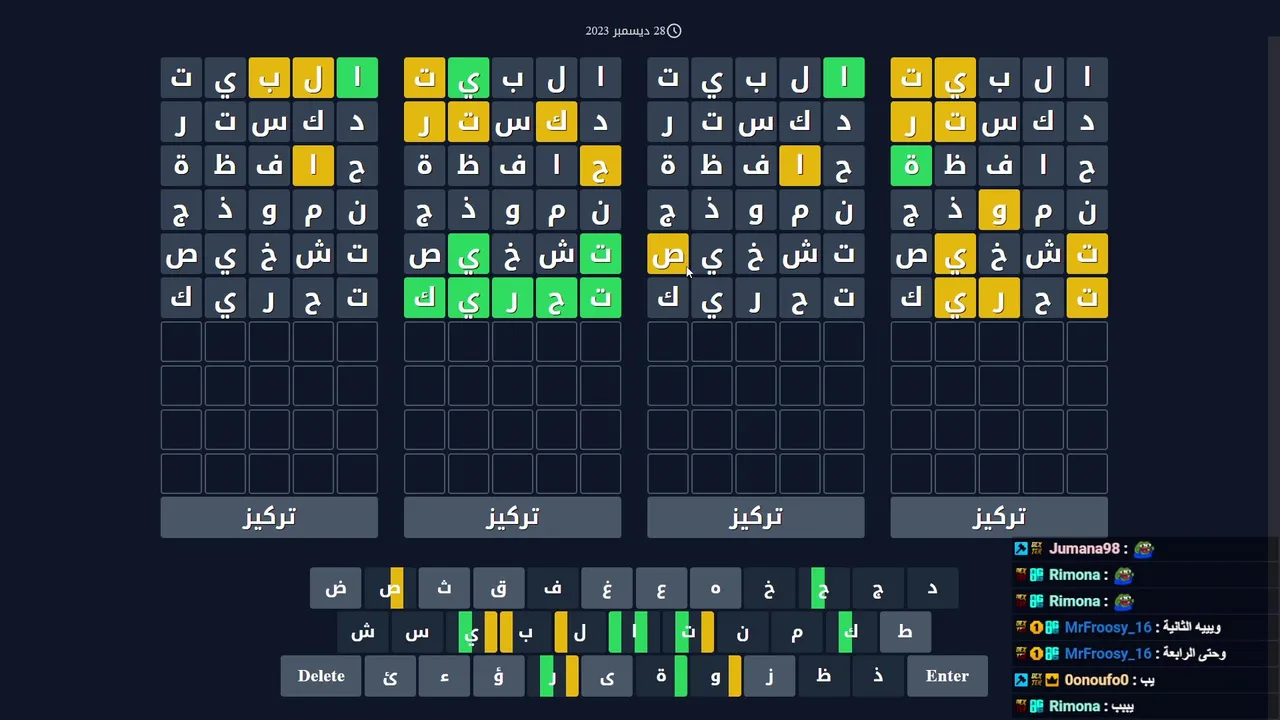Tap the ك key on the keyboard
The image size is (1280, 720).
point(850,632)
